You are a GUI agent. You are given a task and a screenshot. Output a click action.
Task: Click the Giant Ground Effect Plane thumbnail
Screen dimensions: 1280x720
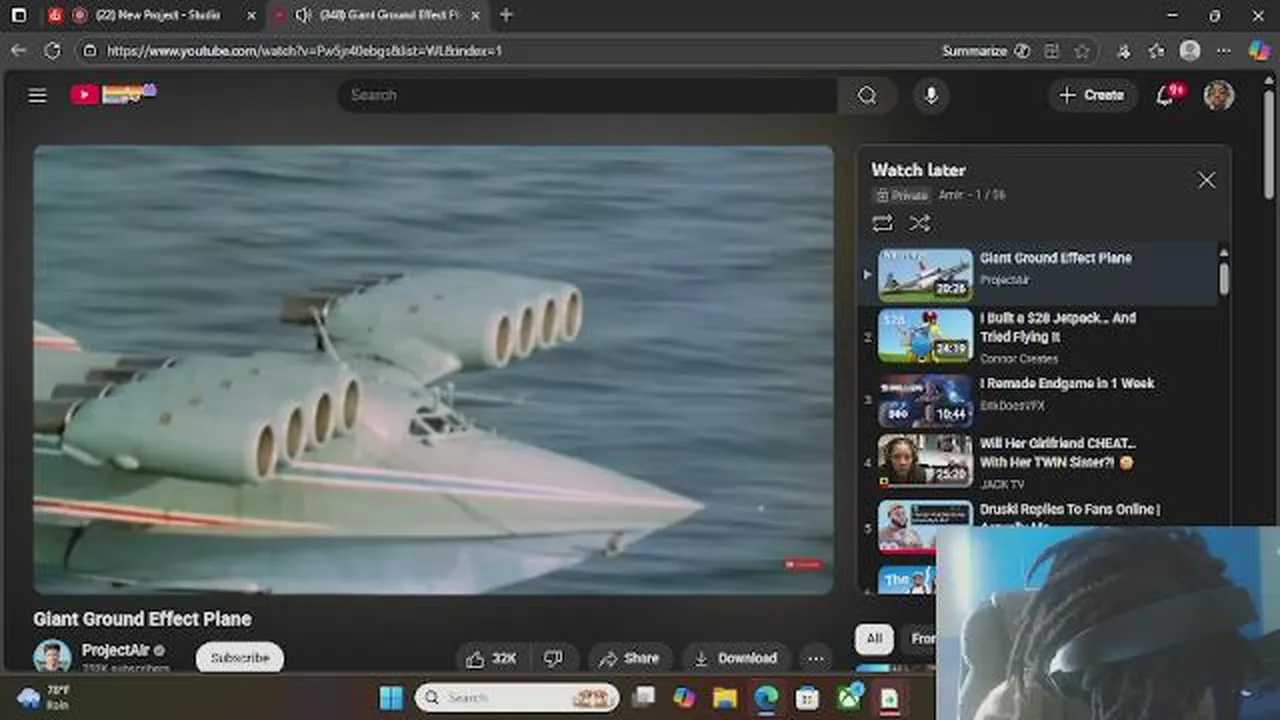click(x=925, y=275)
